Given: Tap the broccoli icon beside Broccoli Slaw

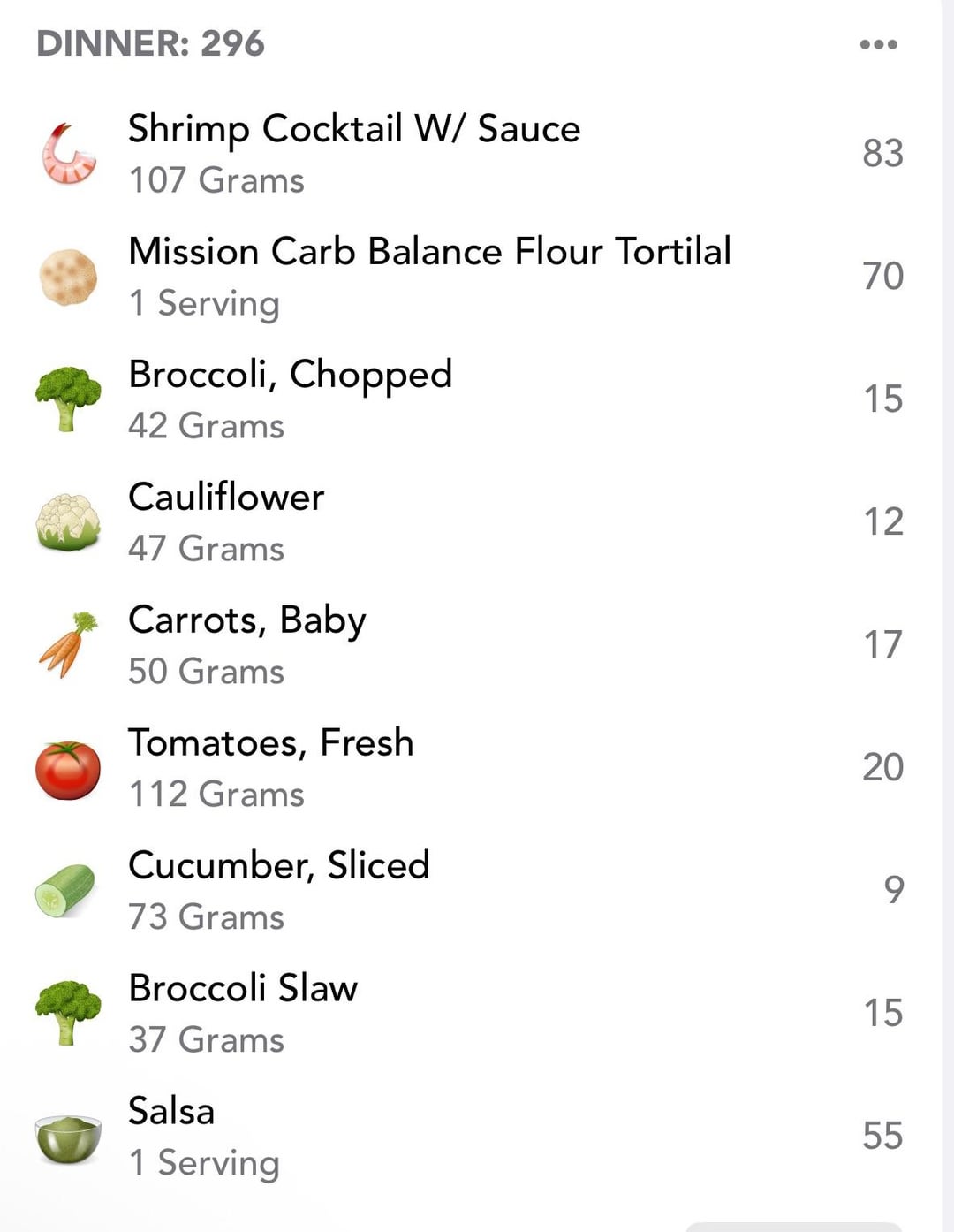Looking at the screenshot, I should click(68, 1013).
